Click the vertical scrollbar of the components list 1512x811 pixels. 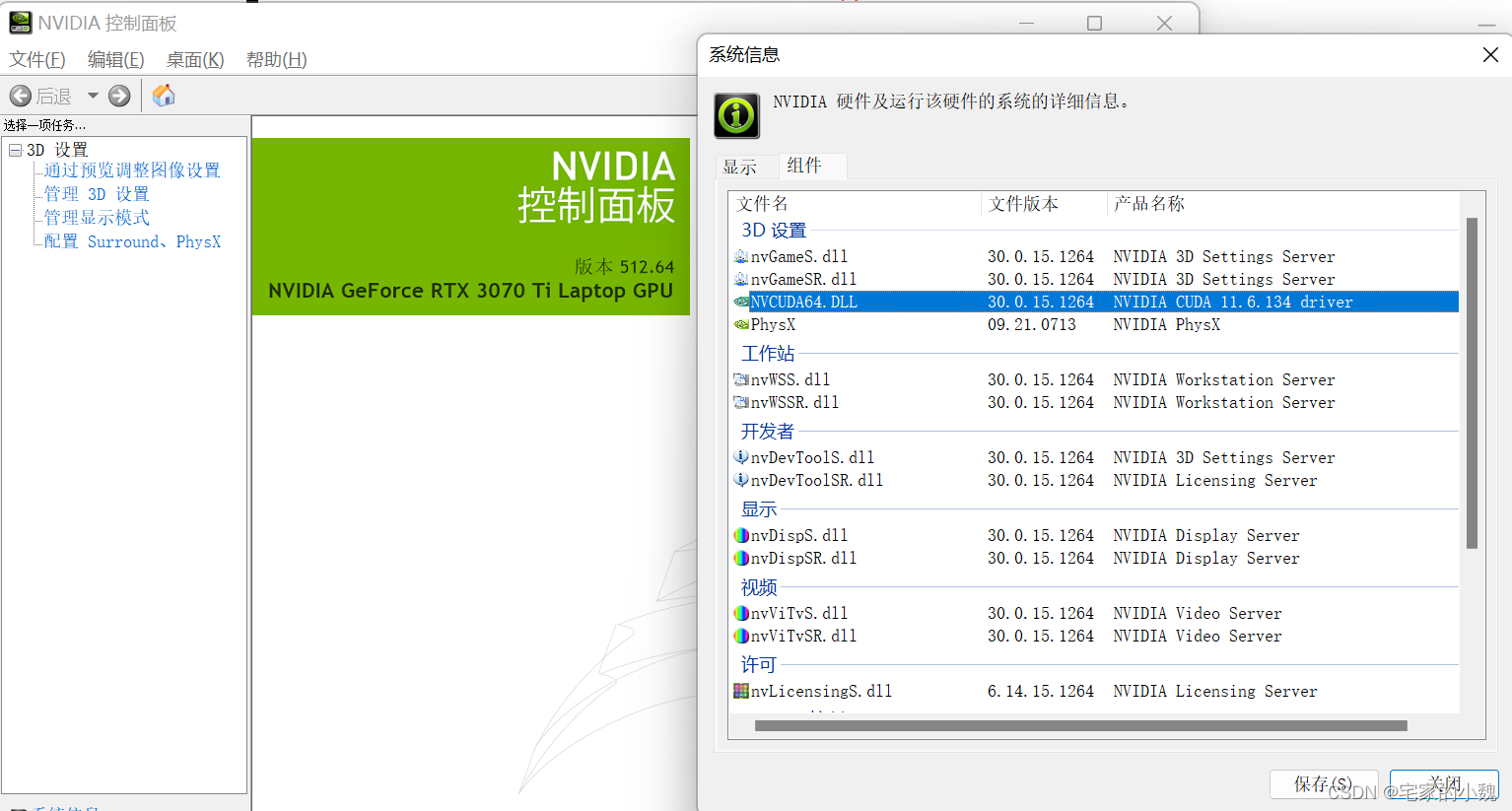point(1472,382)
